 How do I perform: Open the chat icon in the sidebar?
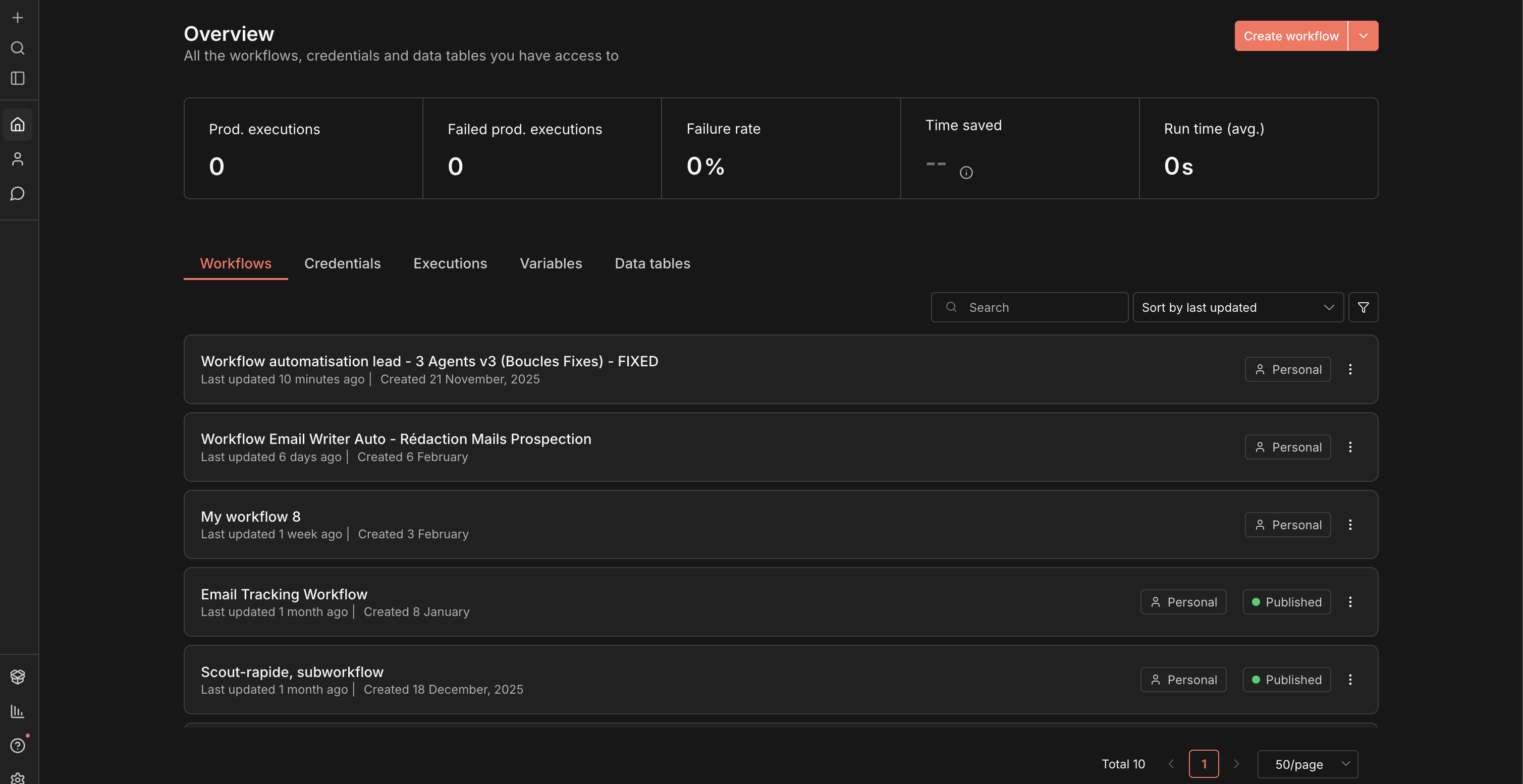(17, 193)
